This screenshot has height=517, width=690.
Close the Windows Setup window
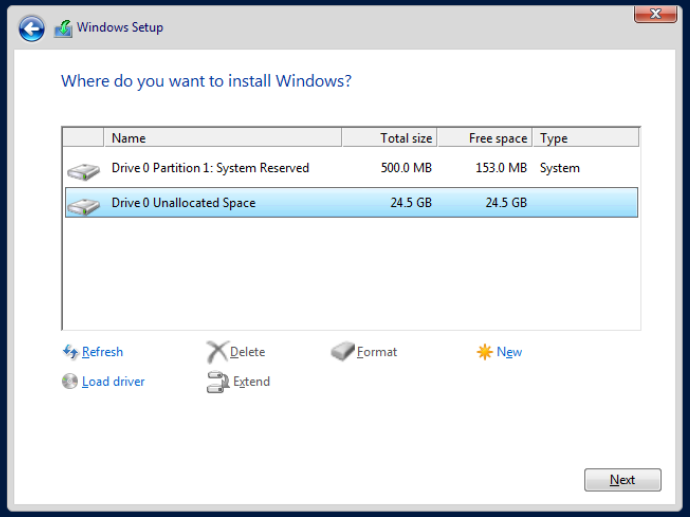tap(655, 13)
